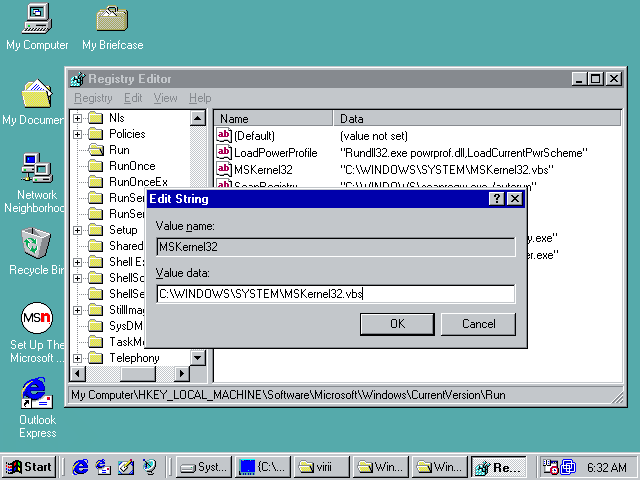Open My Briefcase desktop icon
The image size is (640, 480).
click(112, 19)
